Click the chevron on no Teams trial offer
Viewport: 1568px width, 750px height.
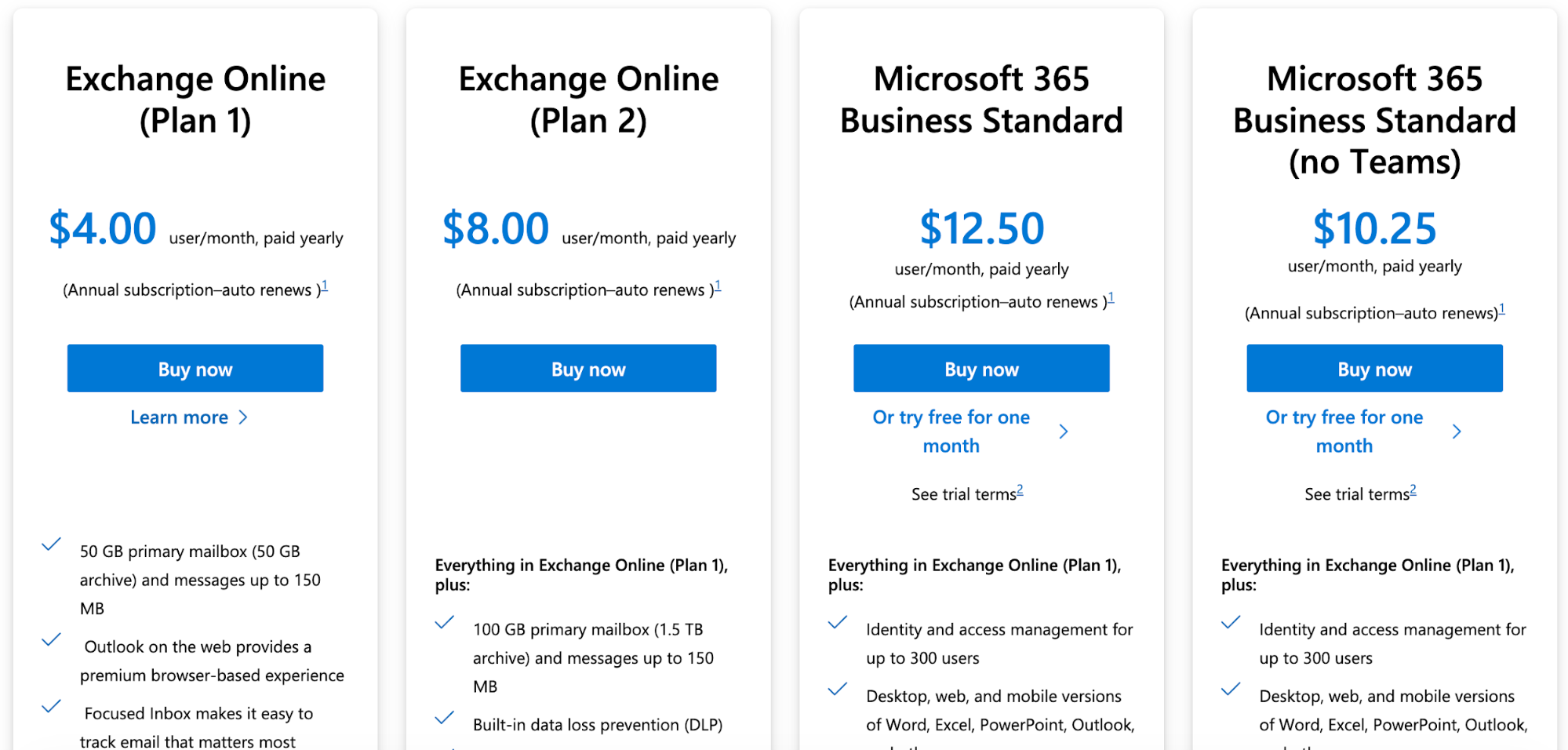point(1457,431)
